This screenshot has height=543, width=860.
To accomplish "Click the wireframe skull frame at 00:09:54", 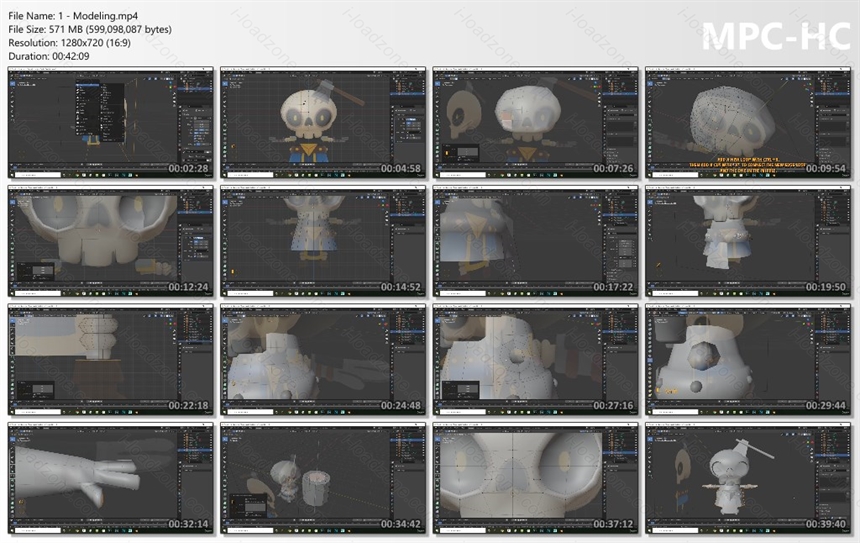I will 748,123.
